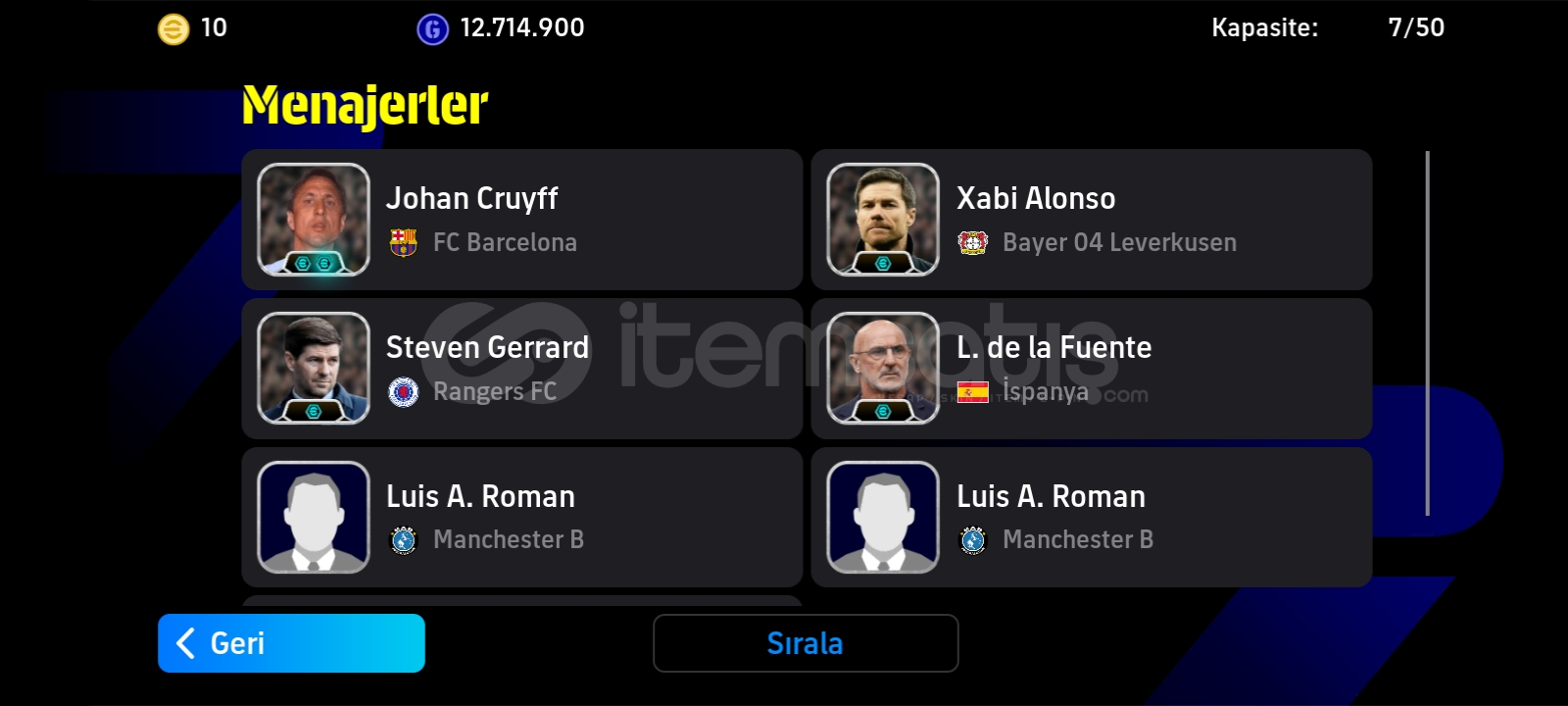Select L. de la Fuente's portrait
Image resolution: width=1568 pixels, height=706 pixels.
[883, 369]
